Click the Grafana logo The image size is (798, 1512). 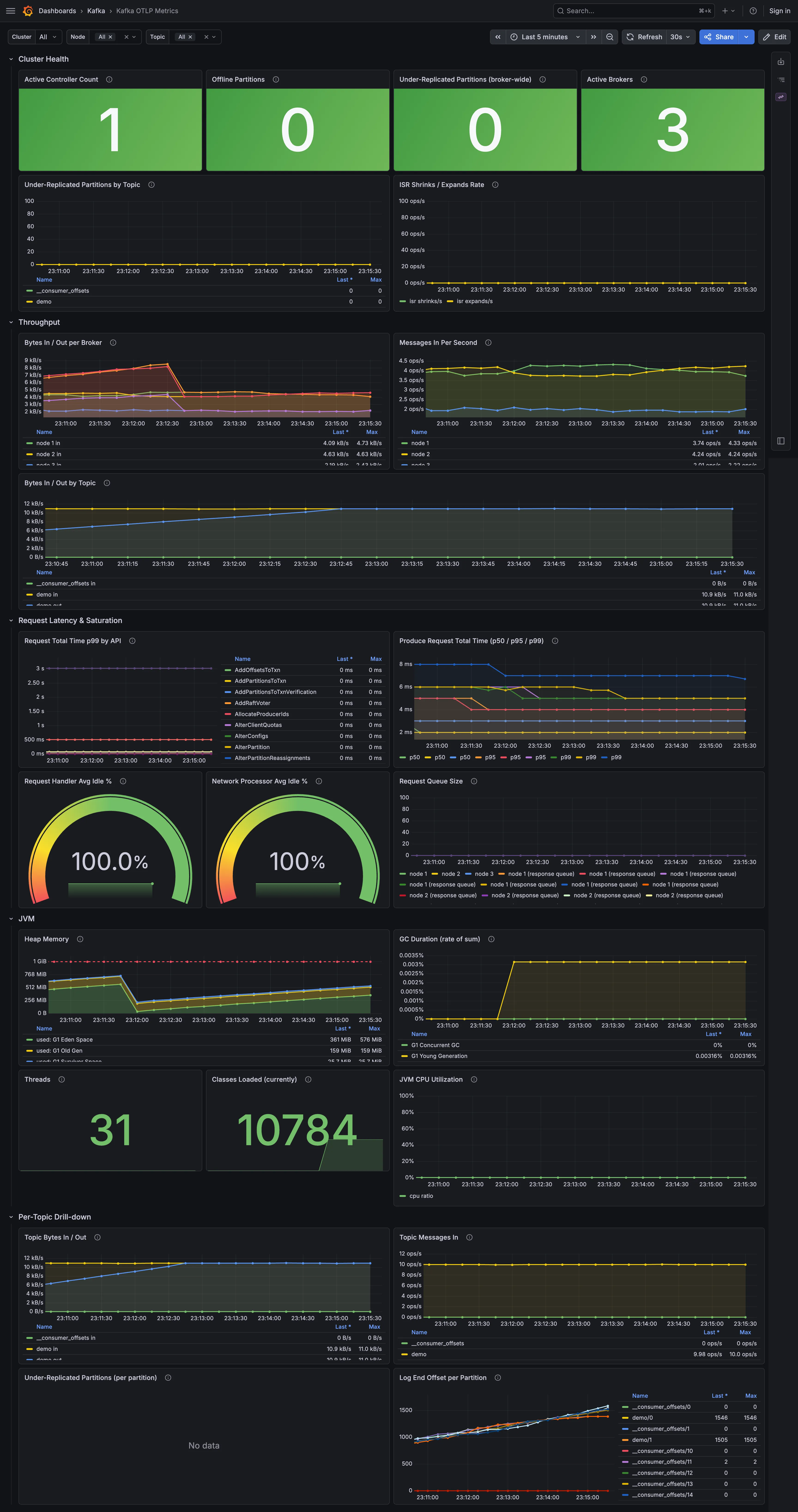pyautogui.click(x=28, y=11)
